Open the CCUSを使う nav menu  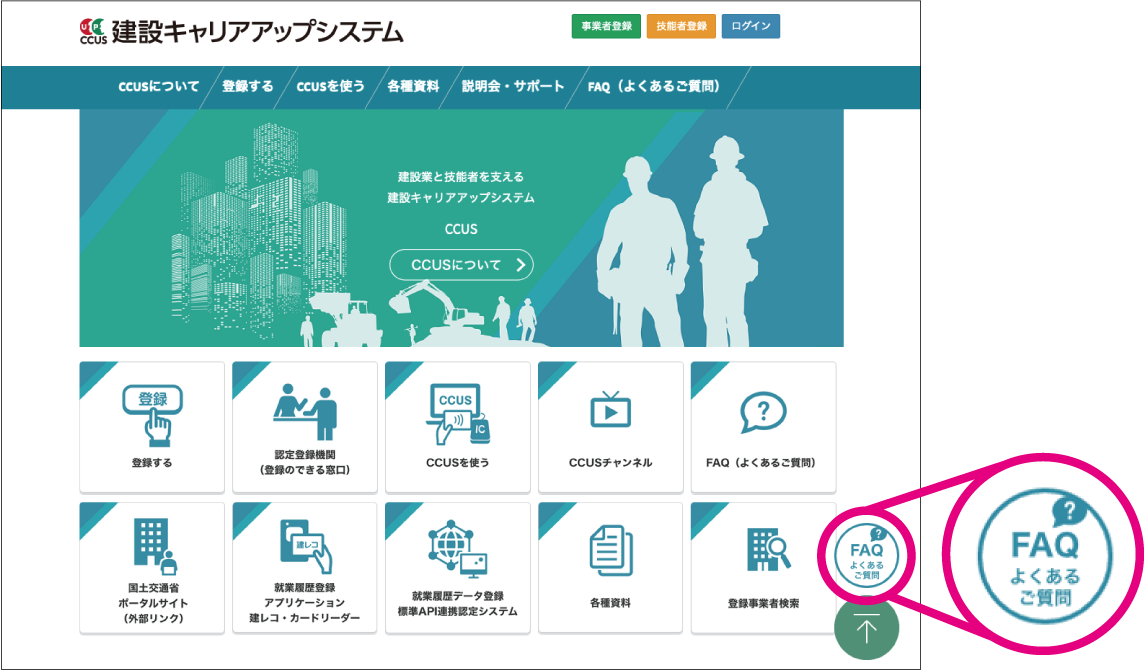click(x=330, y=86)
